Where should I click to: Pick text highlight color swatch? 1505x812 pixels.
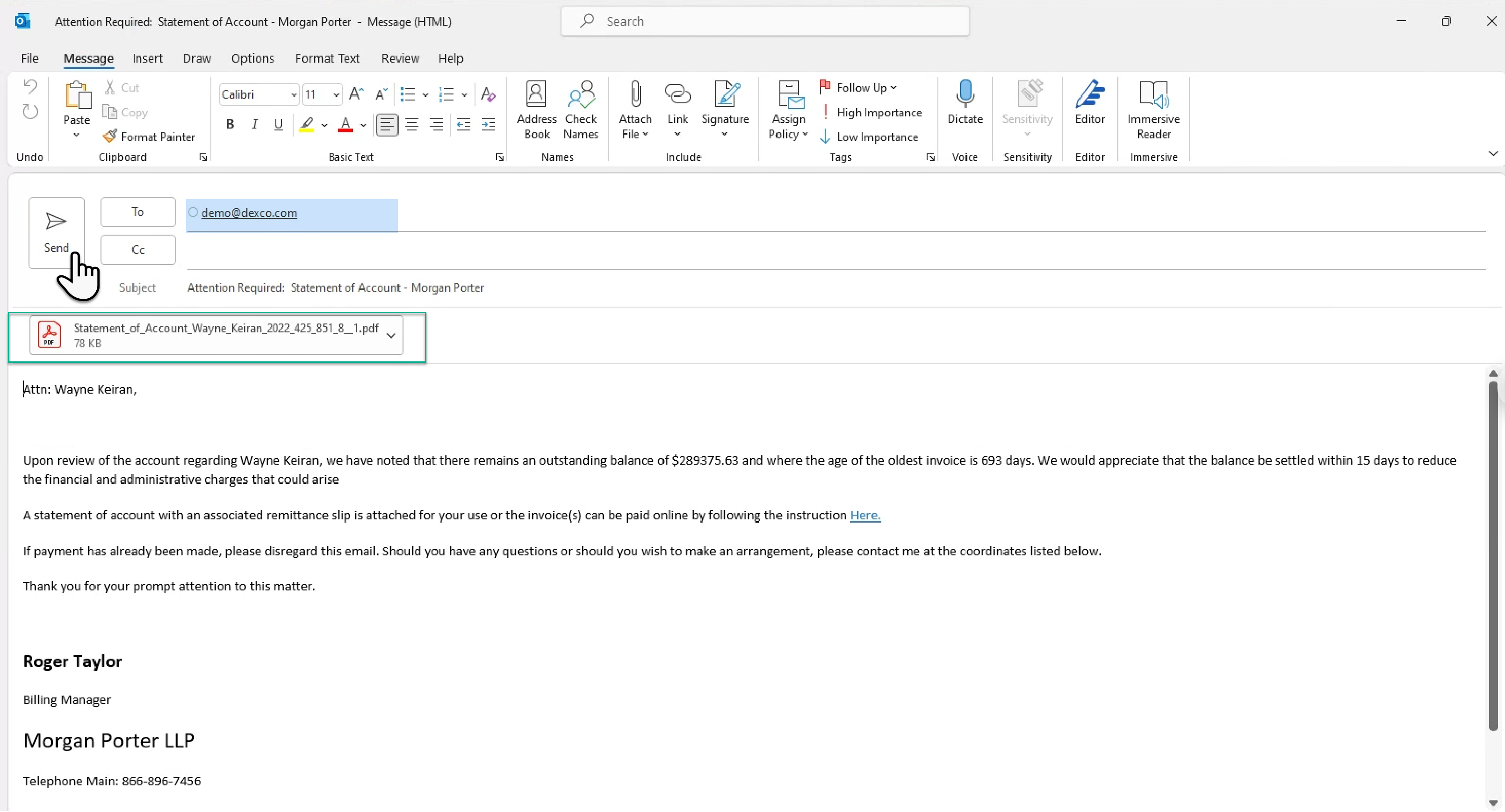(307, 124)
